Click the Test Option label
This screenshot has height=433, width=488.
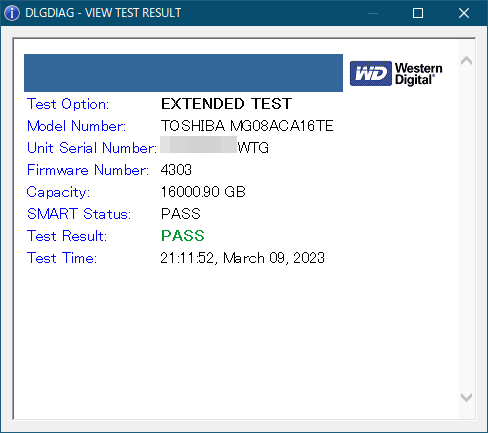pyautogui.click(x=68, y=104)
